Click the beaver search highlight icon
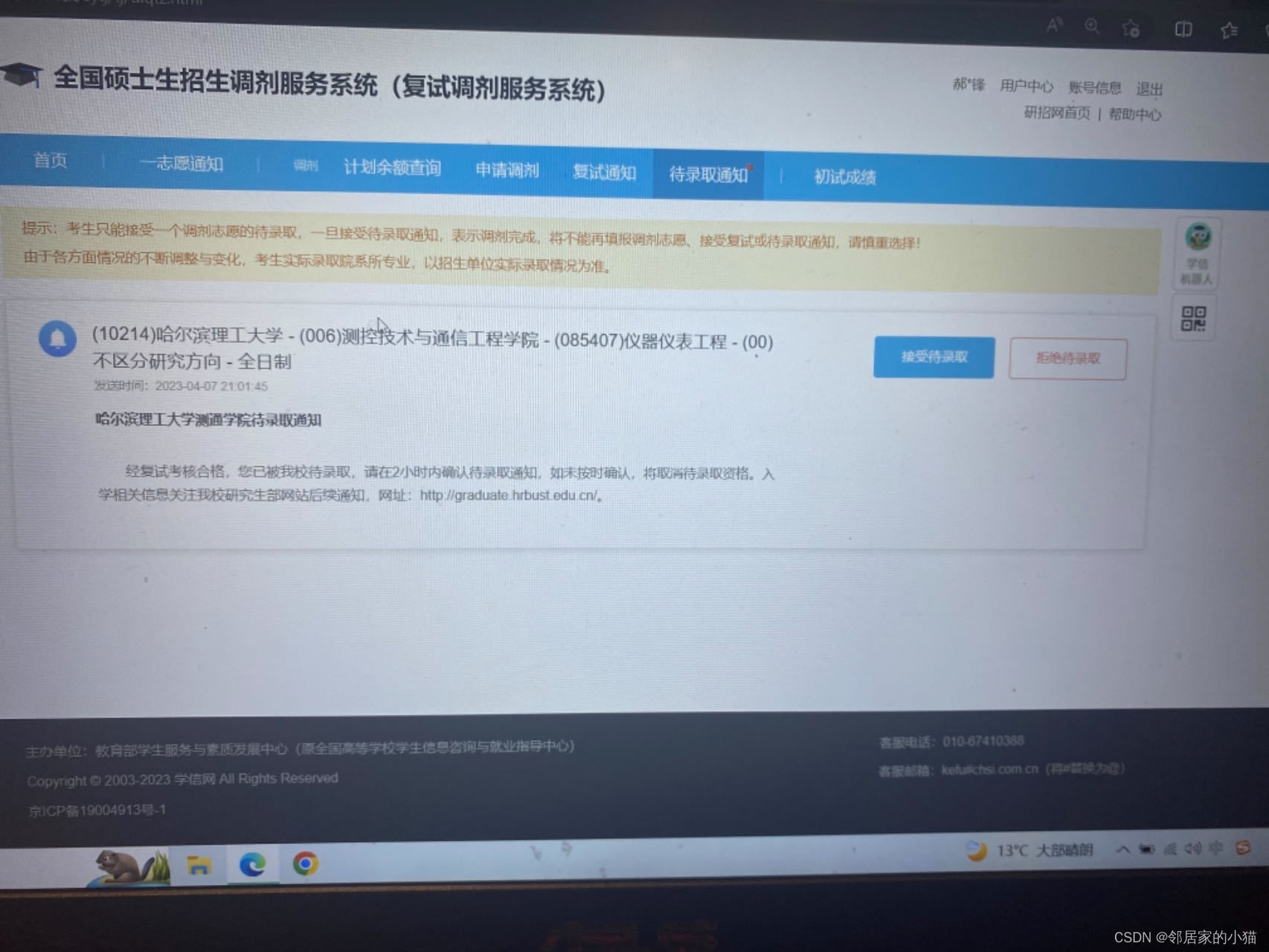The image size is (1269, 952). (x=129, y=867)
